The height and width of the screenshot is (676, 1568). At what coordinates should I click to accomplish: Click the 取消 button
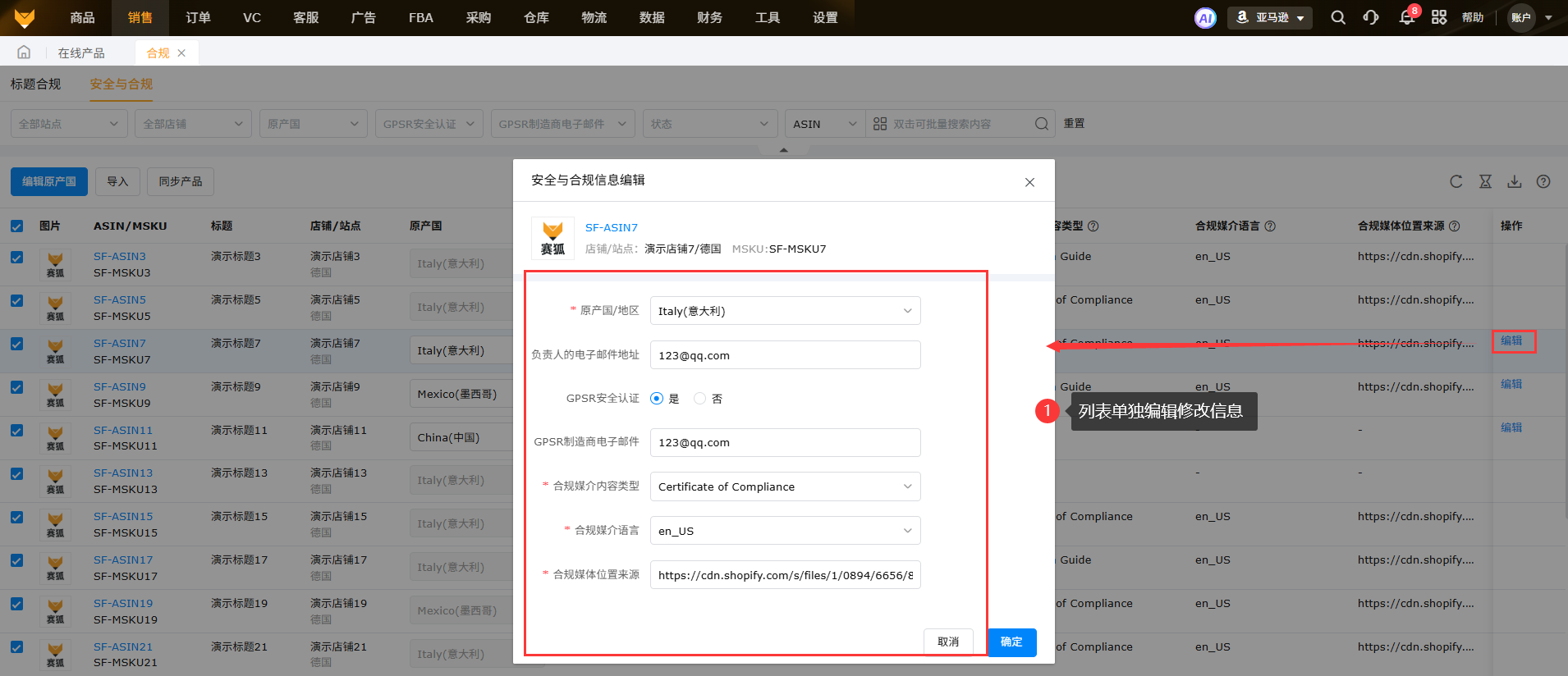[948, 642]
